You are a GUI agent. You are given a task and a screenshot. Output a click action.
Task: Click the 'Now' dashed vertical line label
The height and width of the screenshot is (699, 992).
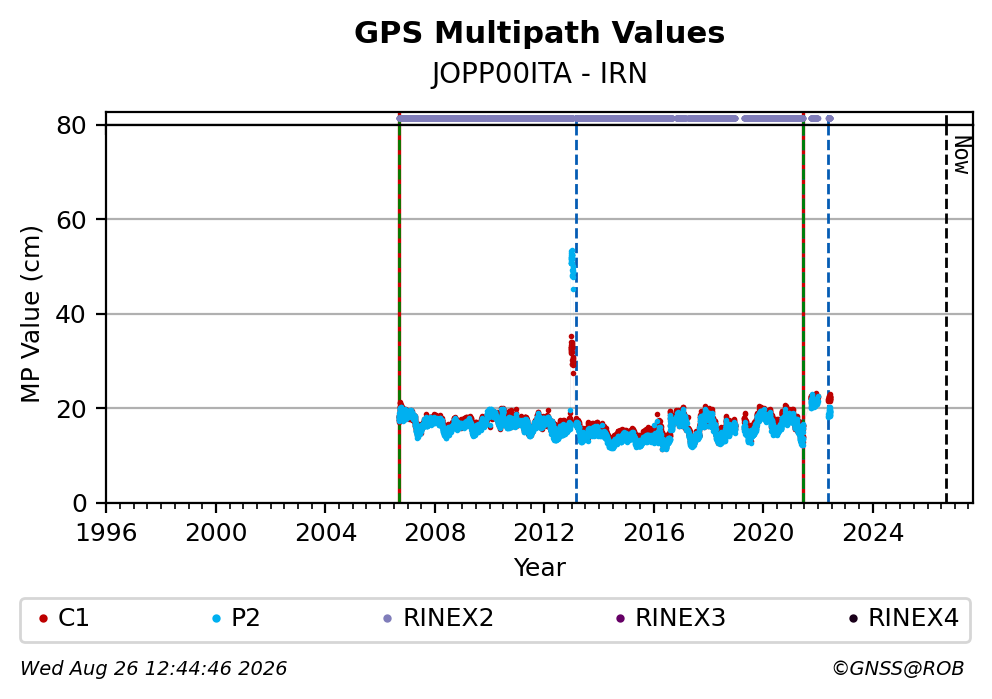(x=962, y=156)
